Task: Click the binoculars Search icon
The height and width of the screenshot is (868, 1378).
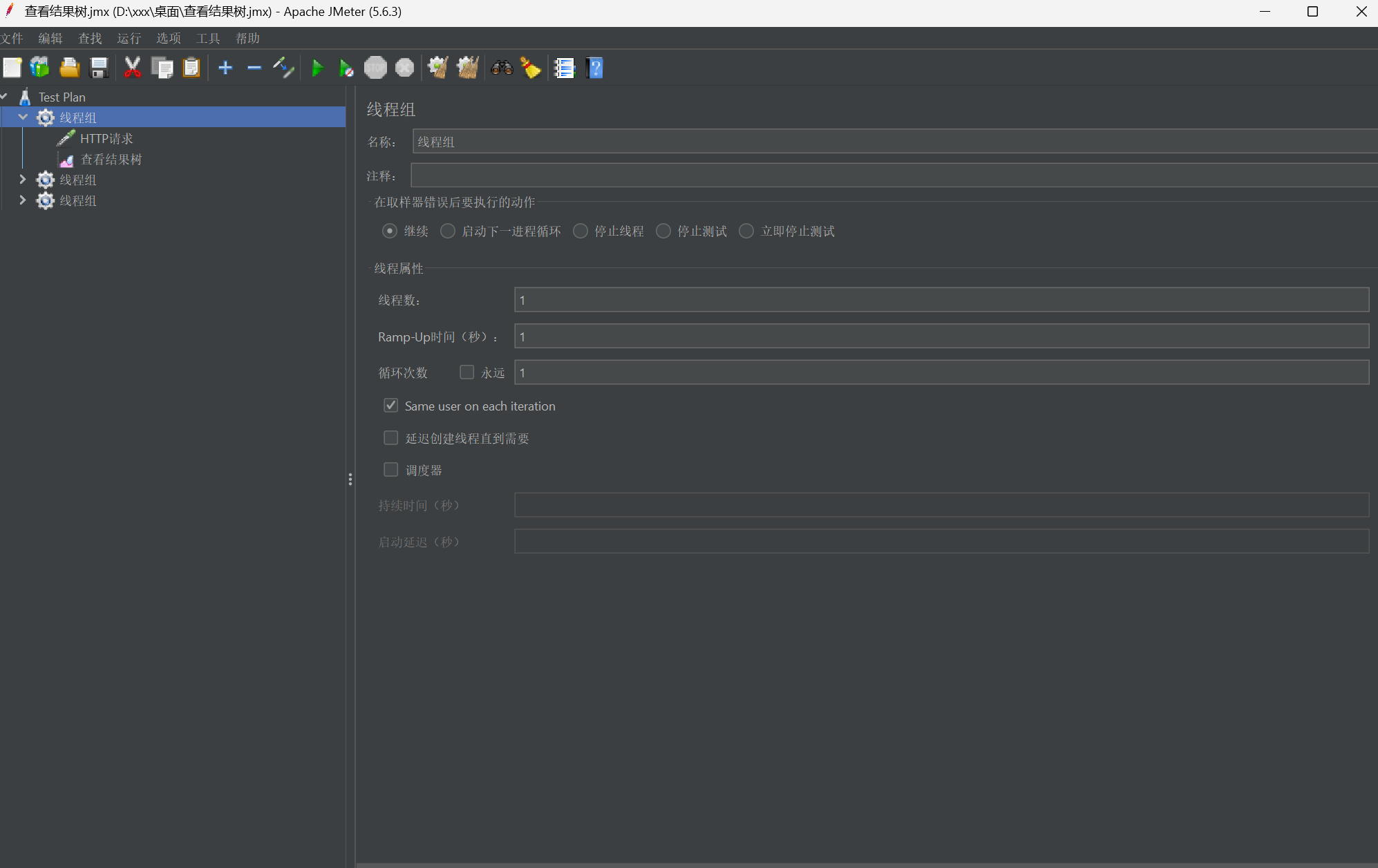Action: click(x=502, y=68)
